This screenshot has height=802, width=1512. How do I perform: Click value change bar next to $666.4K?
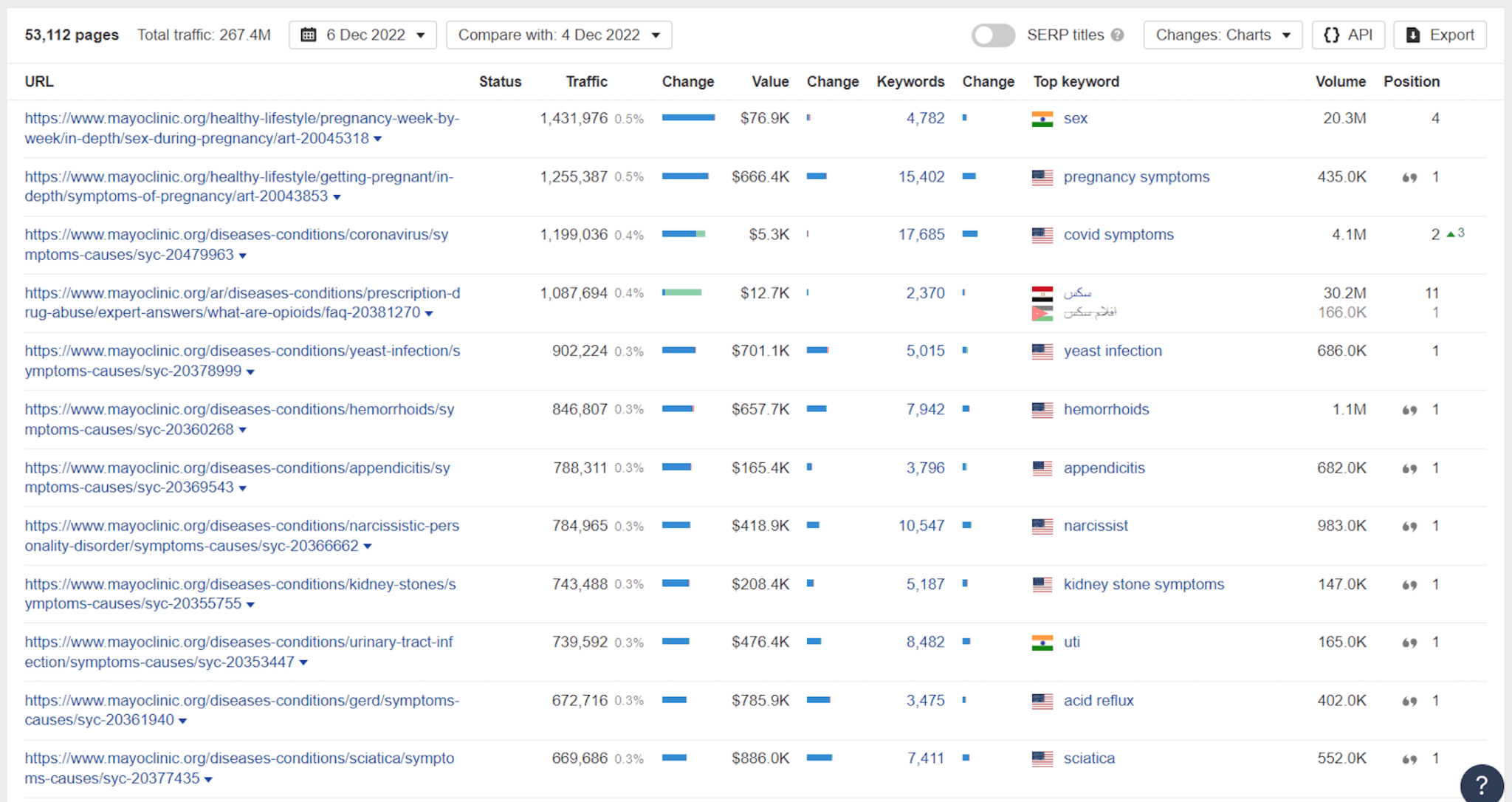pos(817,176)
